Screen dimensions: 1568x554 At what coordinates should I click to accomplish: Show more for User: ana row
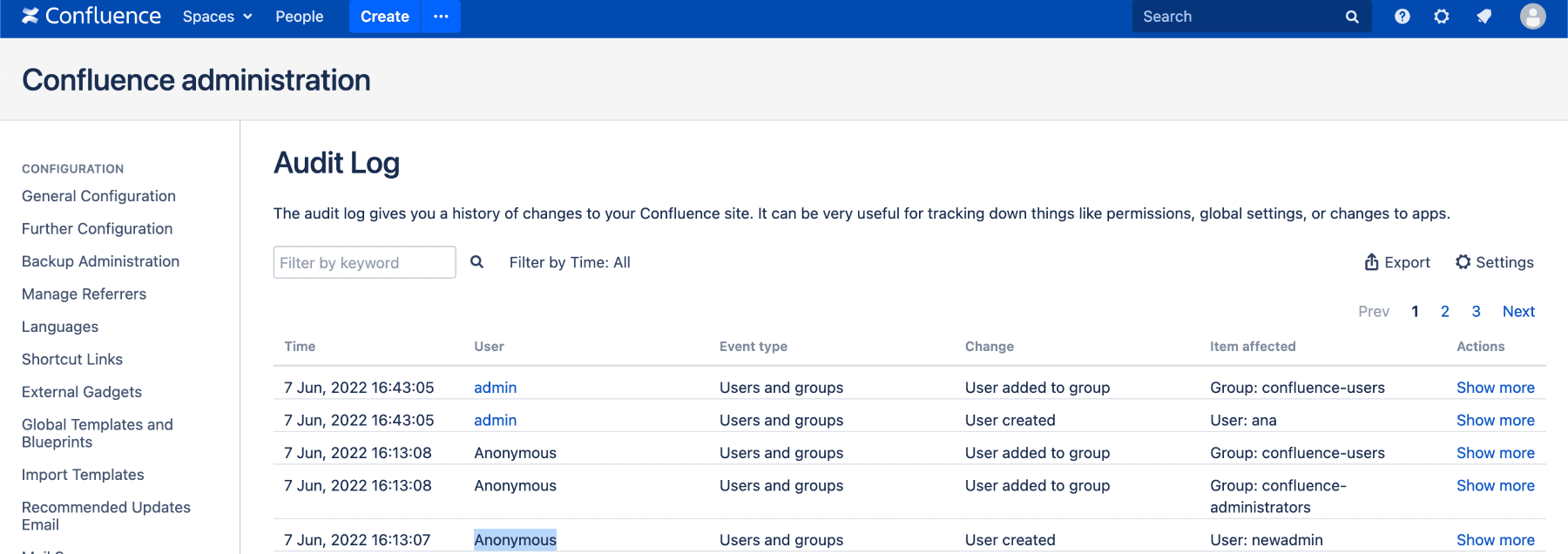1495,420
